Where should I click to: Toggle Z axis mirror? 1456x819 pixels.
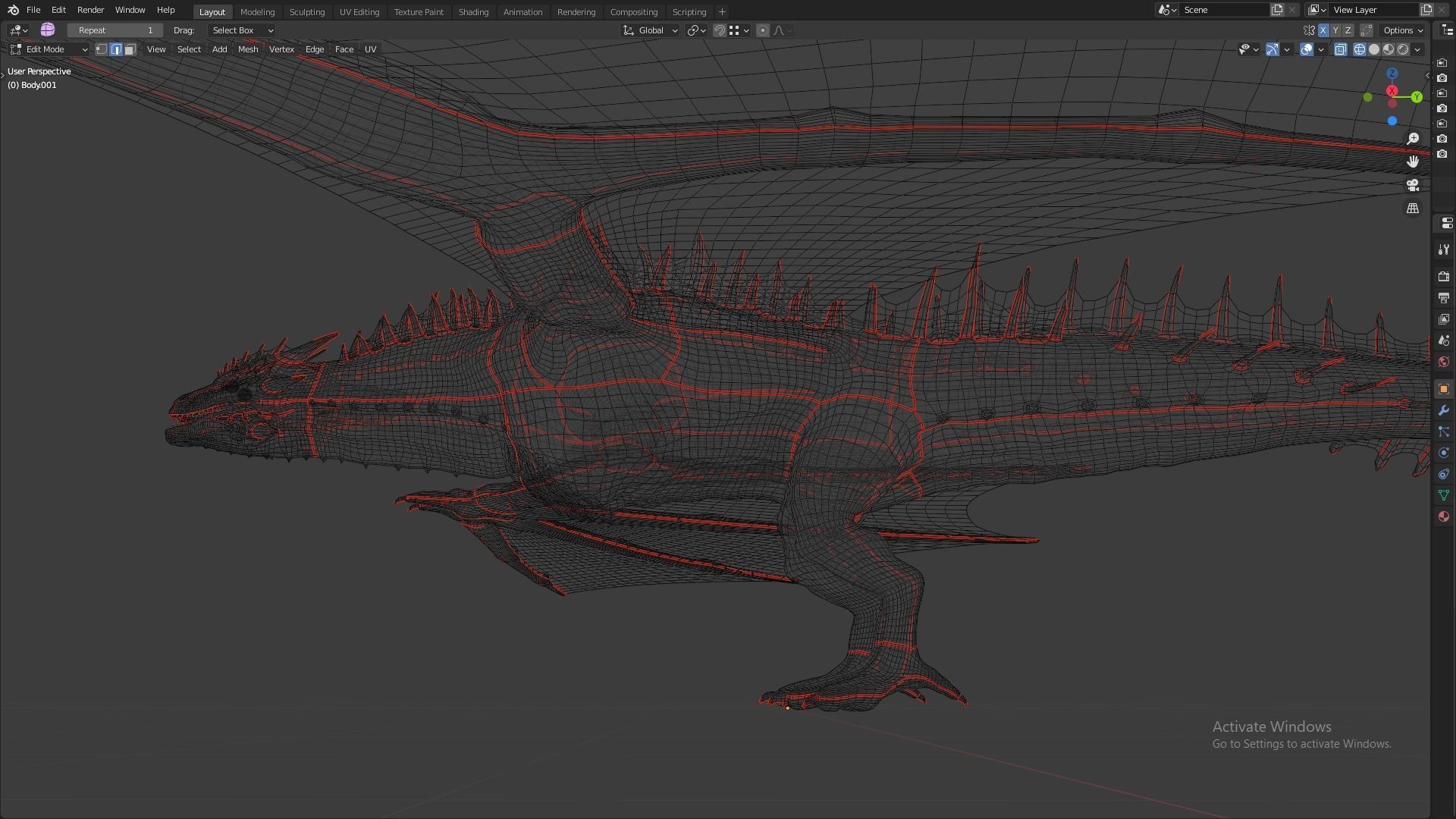point(1348,30)
